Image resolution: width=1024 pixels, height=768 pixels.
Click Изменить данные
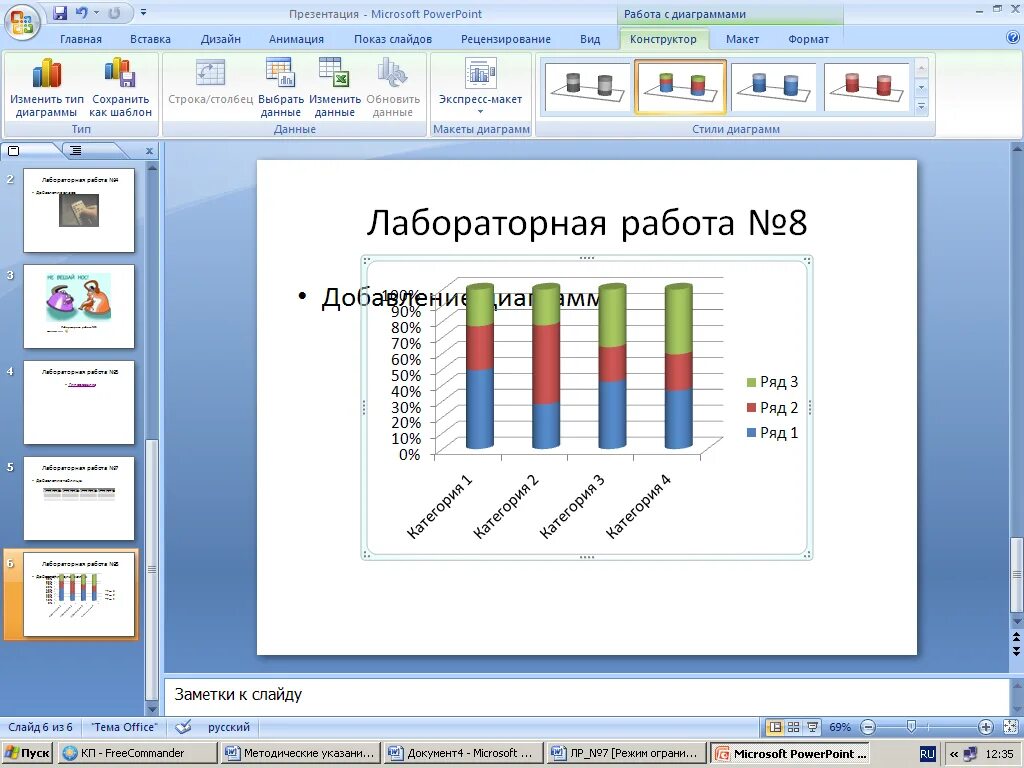[334, 88]
